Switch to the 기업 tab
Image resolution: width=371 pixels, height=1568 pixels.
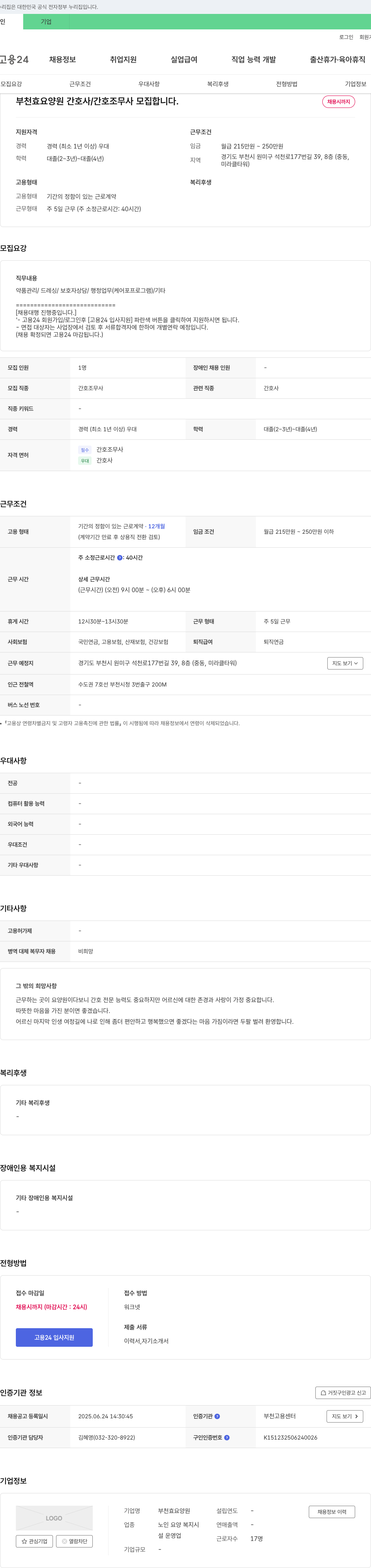46,22
